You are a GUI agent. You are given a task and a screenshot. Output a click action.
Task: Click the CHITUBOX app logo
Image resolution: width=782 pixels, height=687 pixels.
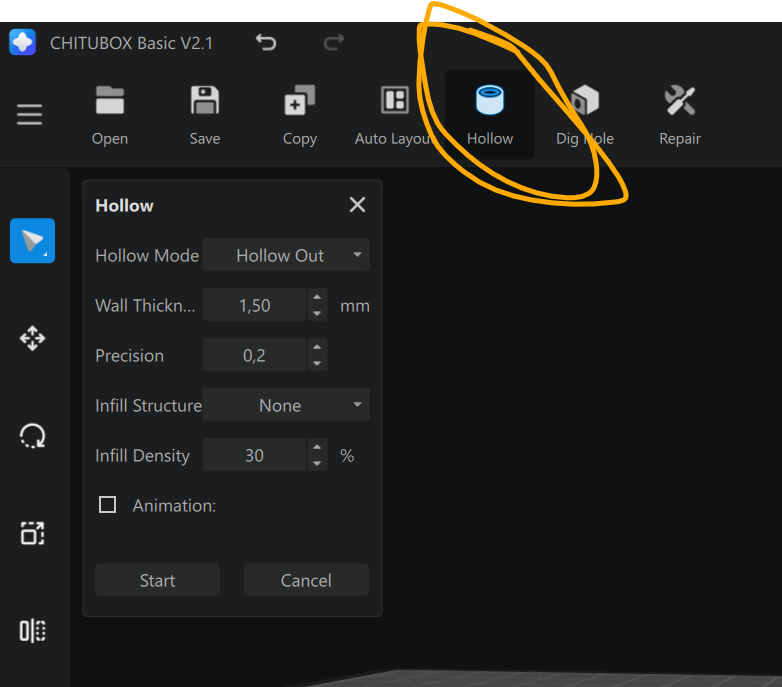click(22, 42)
